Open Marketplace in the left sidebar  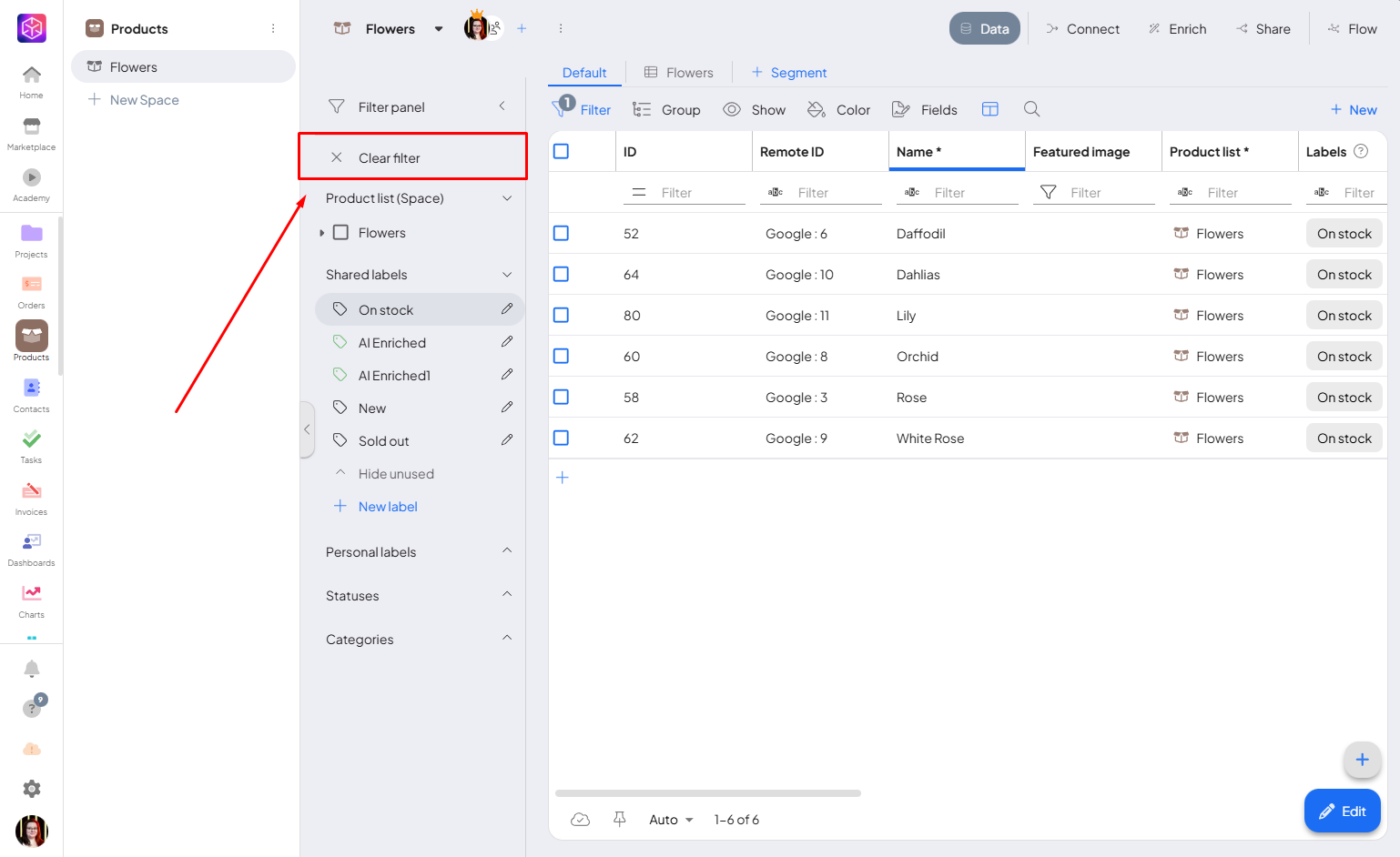[32, 132]
